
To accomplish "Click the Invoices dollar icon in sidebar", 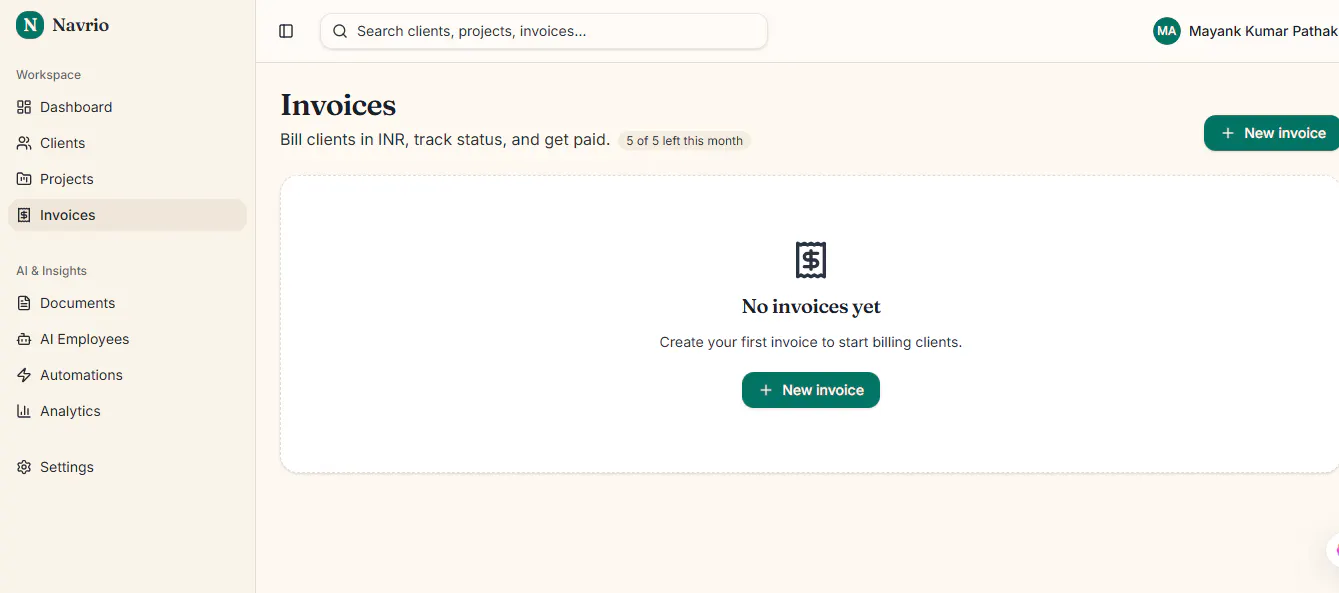I will pos(24,215).
